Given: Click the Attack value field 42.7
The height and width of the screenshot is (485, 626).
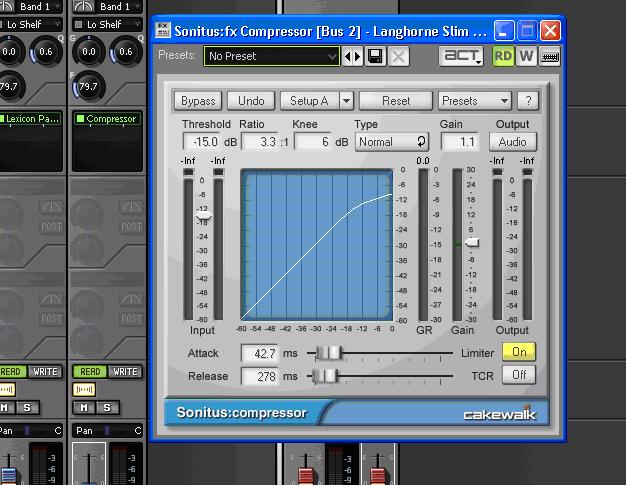Looking at the screenshot, I should pos(260,353).
